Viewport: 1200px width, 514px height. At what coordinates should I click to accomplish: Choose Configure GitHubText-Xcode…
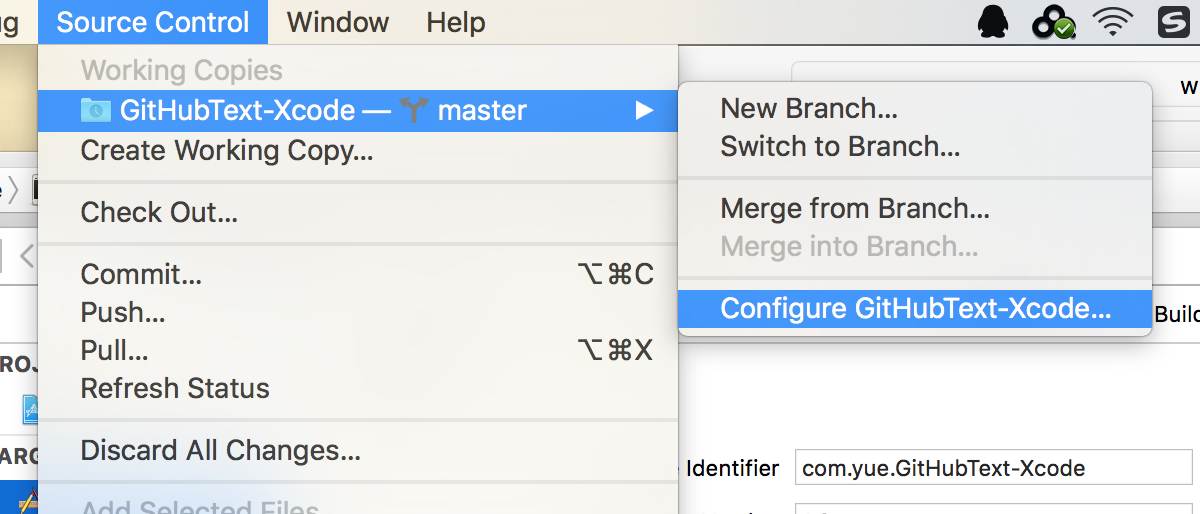point(914,308)
